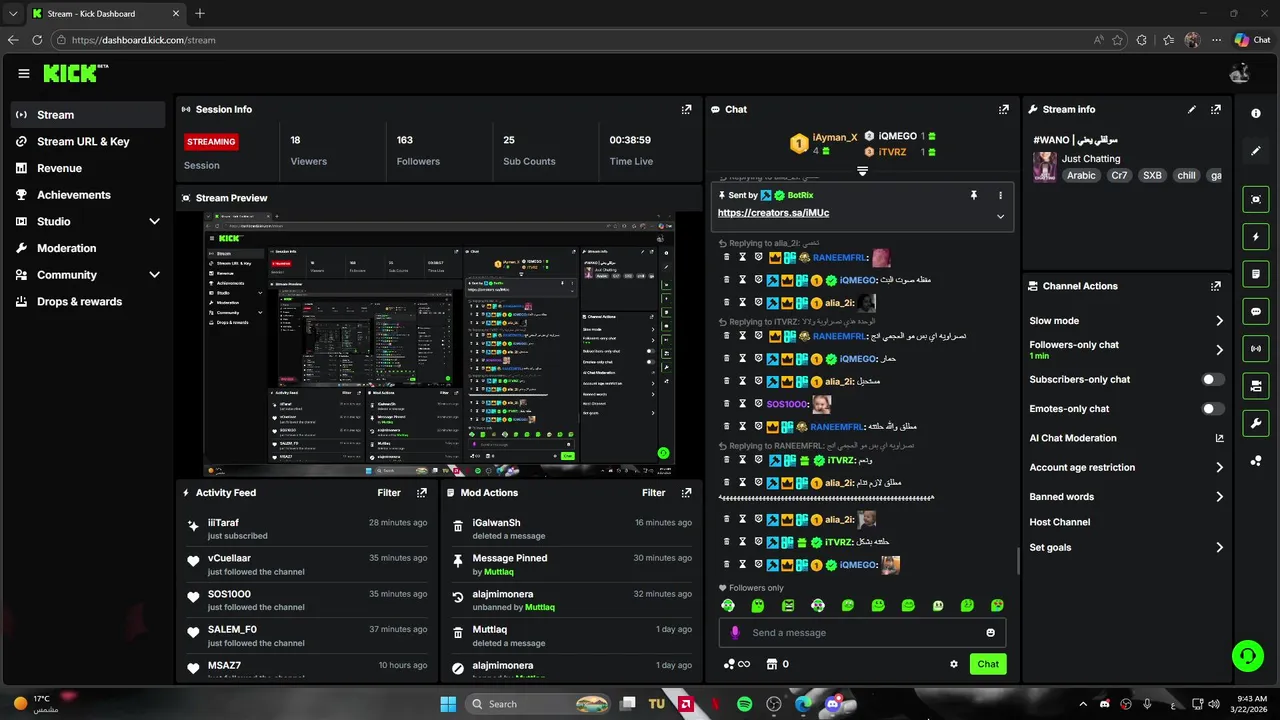The height and width of the screenshot is (720, 1280).
Task: Toggle Emotes-only chat switch
Action: pos(1212,409)
